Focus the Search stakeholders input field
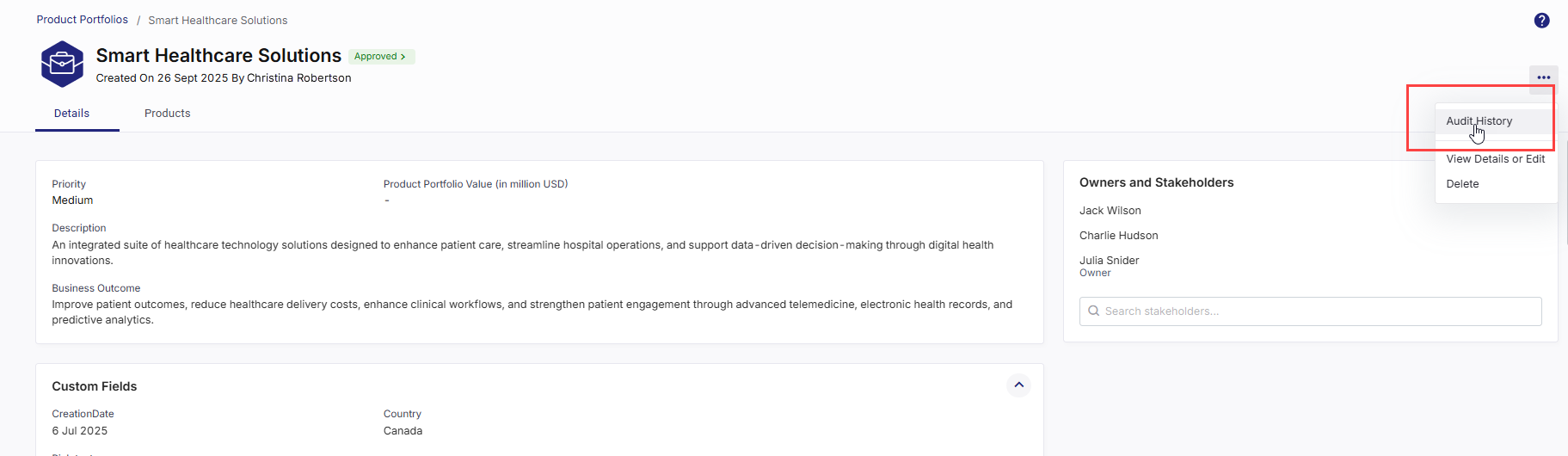 [1316, 311]
